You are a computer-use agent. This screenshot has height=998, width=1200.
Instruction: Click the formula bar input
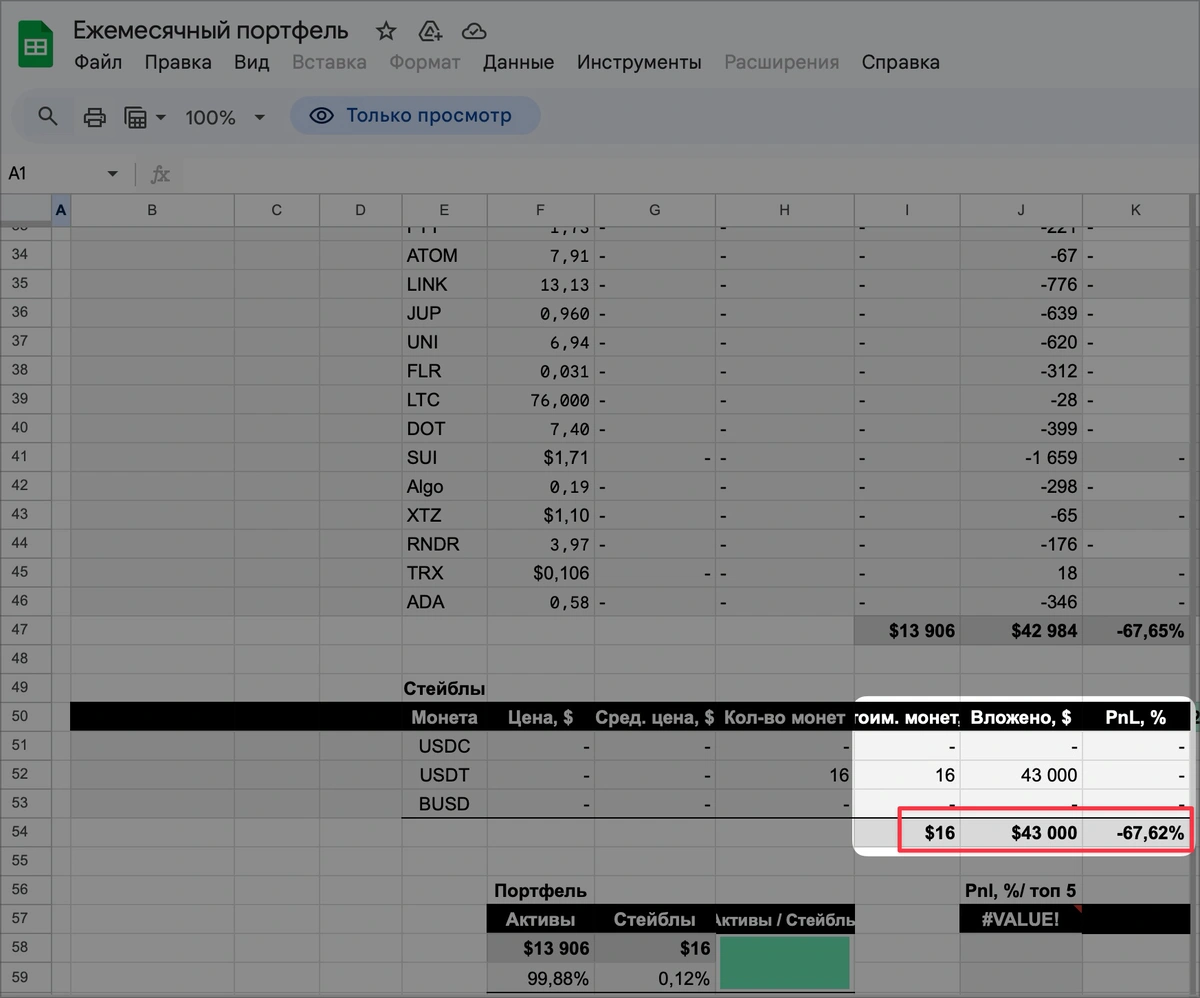tap(690, 174)
